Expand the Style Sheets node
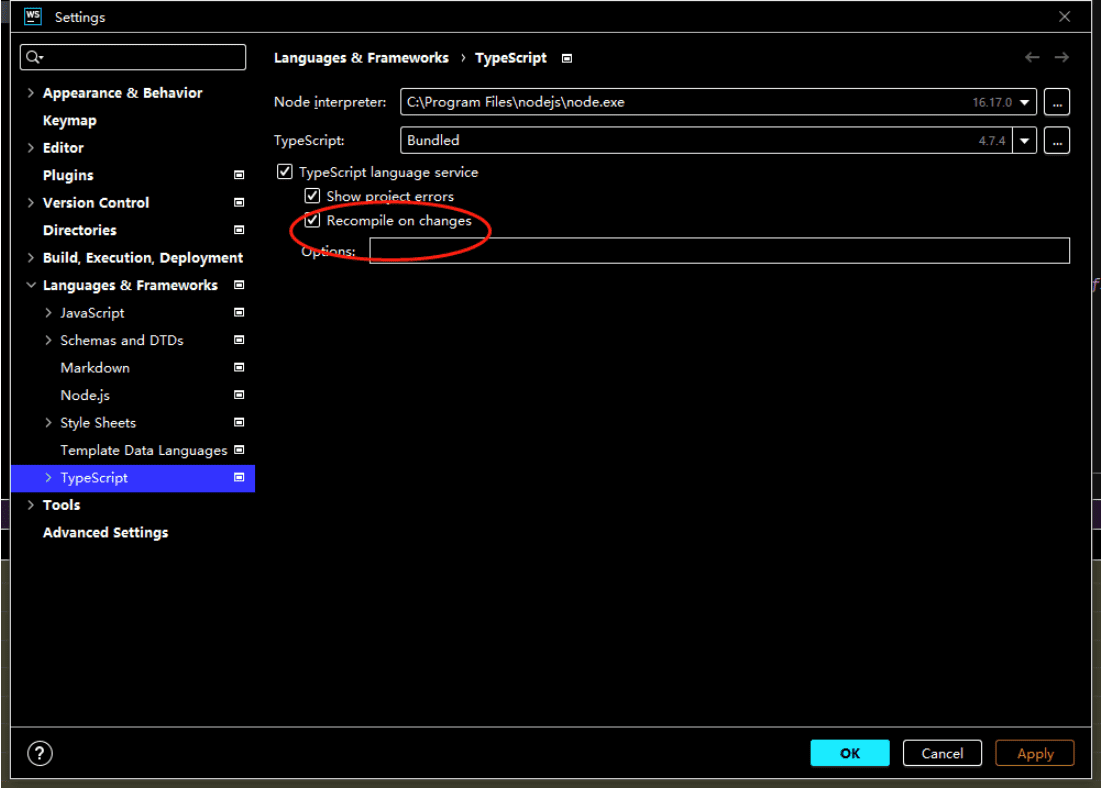This screenshot has width=1102, height=788. click(48, 422)
